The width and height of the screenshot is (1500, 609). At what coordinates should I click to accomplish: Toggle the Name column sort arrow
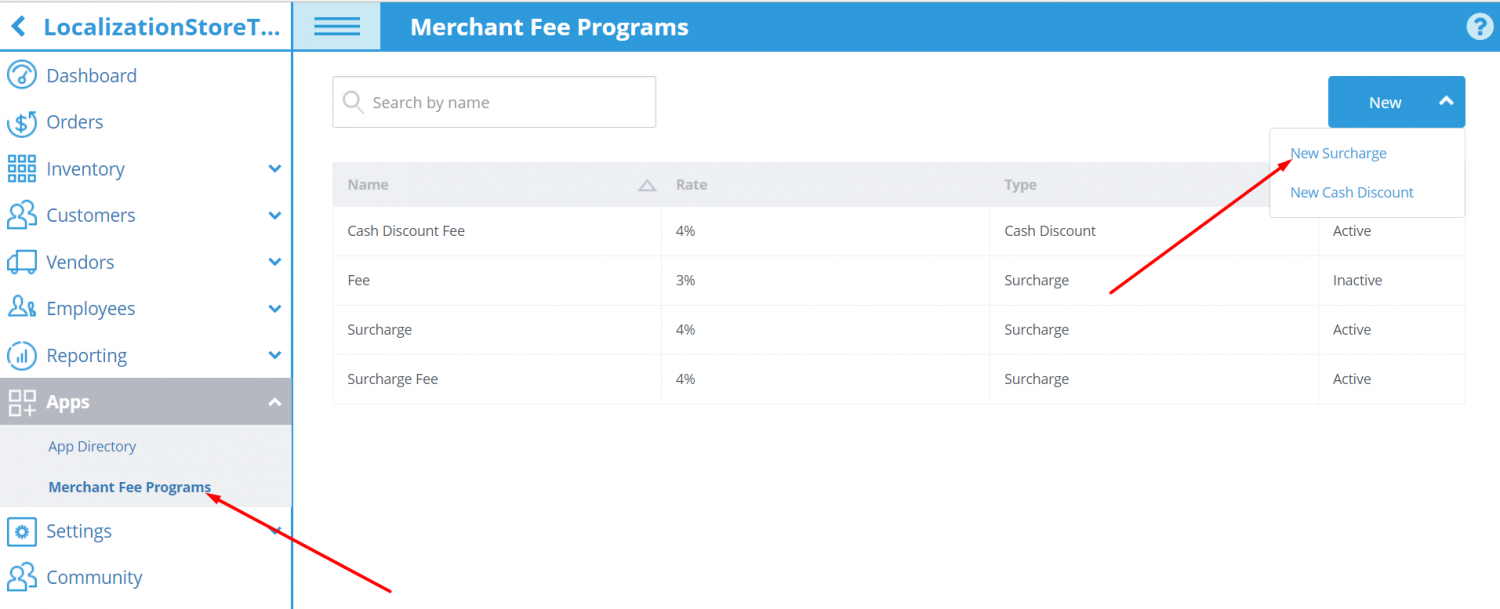click(x=646, y=184)
